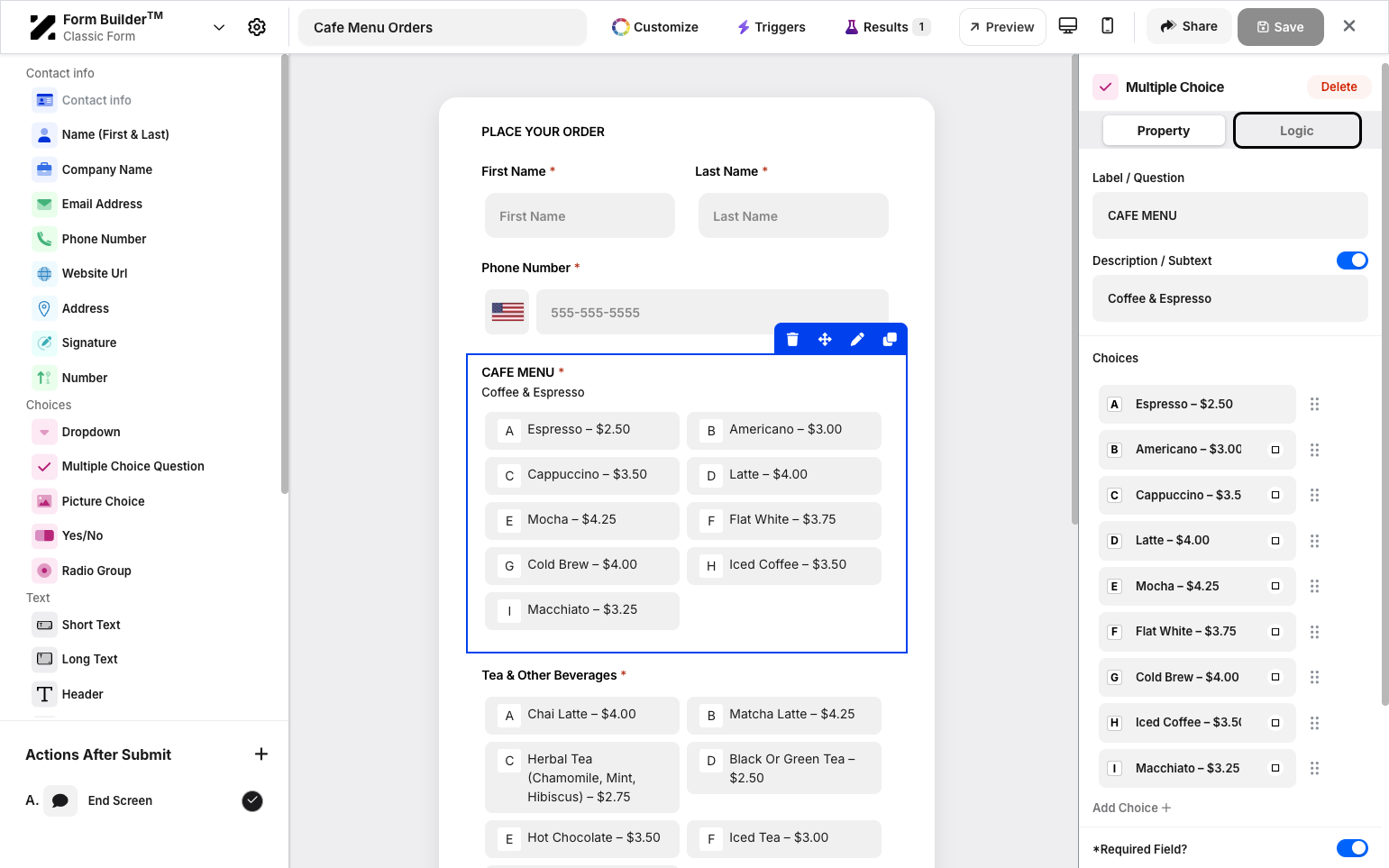
Task: Add Dropdown element
Action: [x=76, y=432]
